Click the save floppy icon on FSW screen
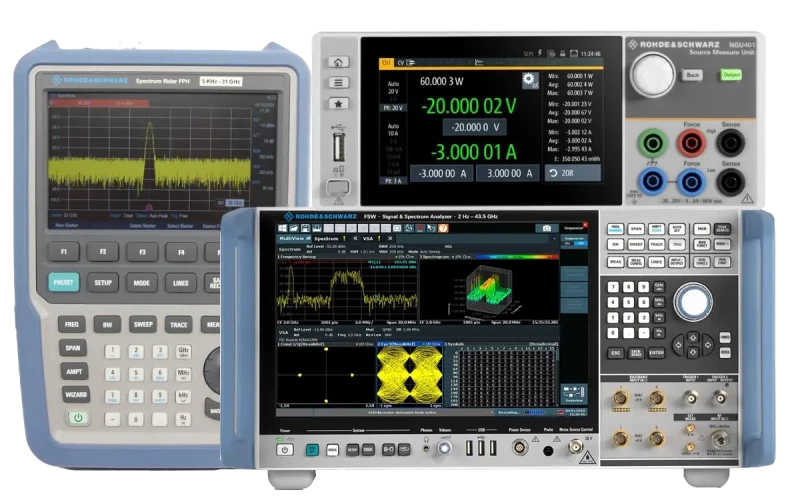 [305, 229]
